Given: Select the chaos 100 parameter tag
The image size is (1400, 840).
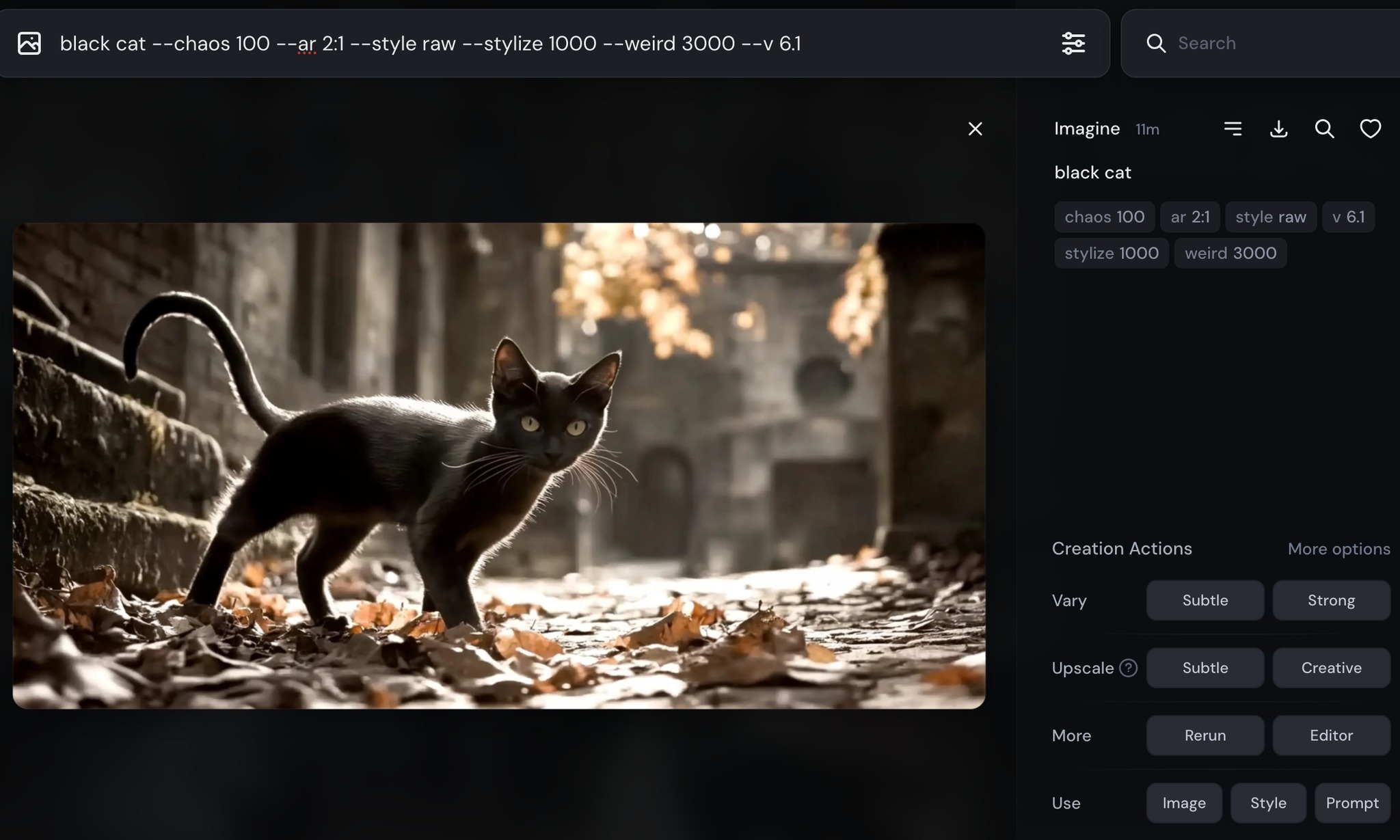Looking at the screenshot, I should tap(1104, 217).
